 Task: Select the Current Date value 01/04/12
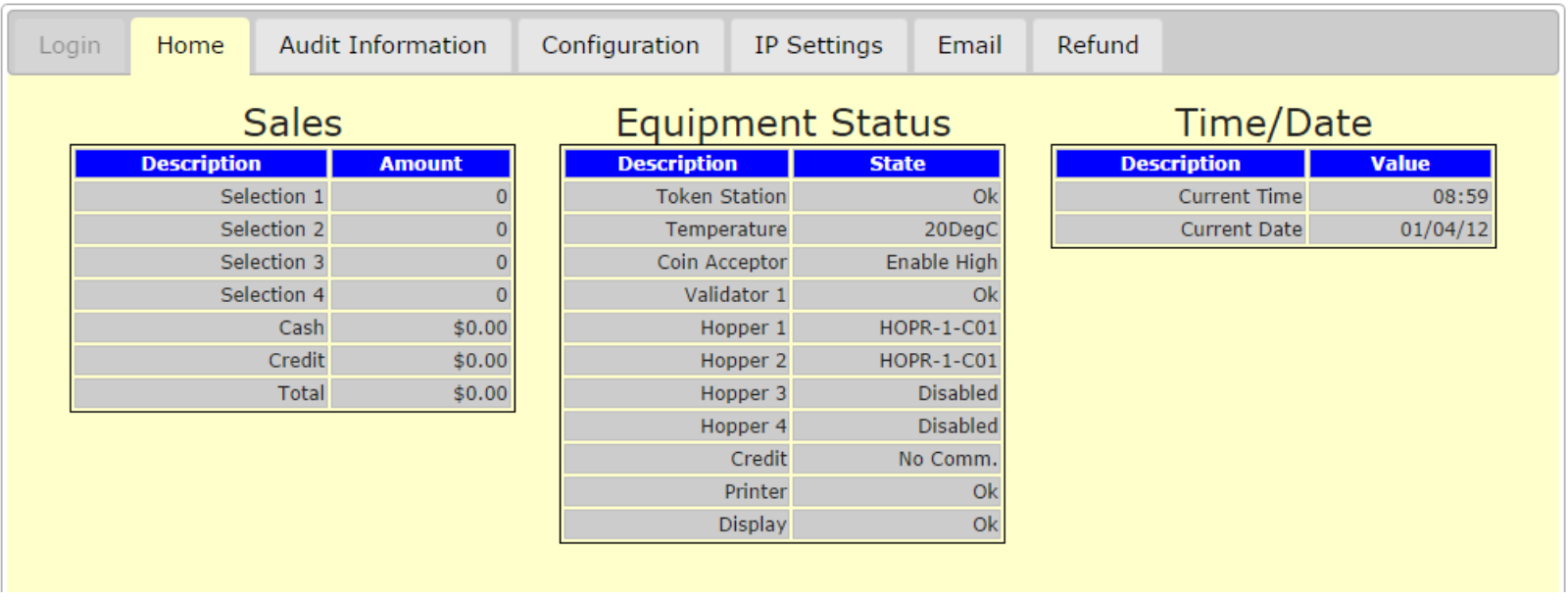click(x=1399, y=229)
